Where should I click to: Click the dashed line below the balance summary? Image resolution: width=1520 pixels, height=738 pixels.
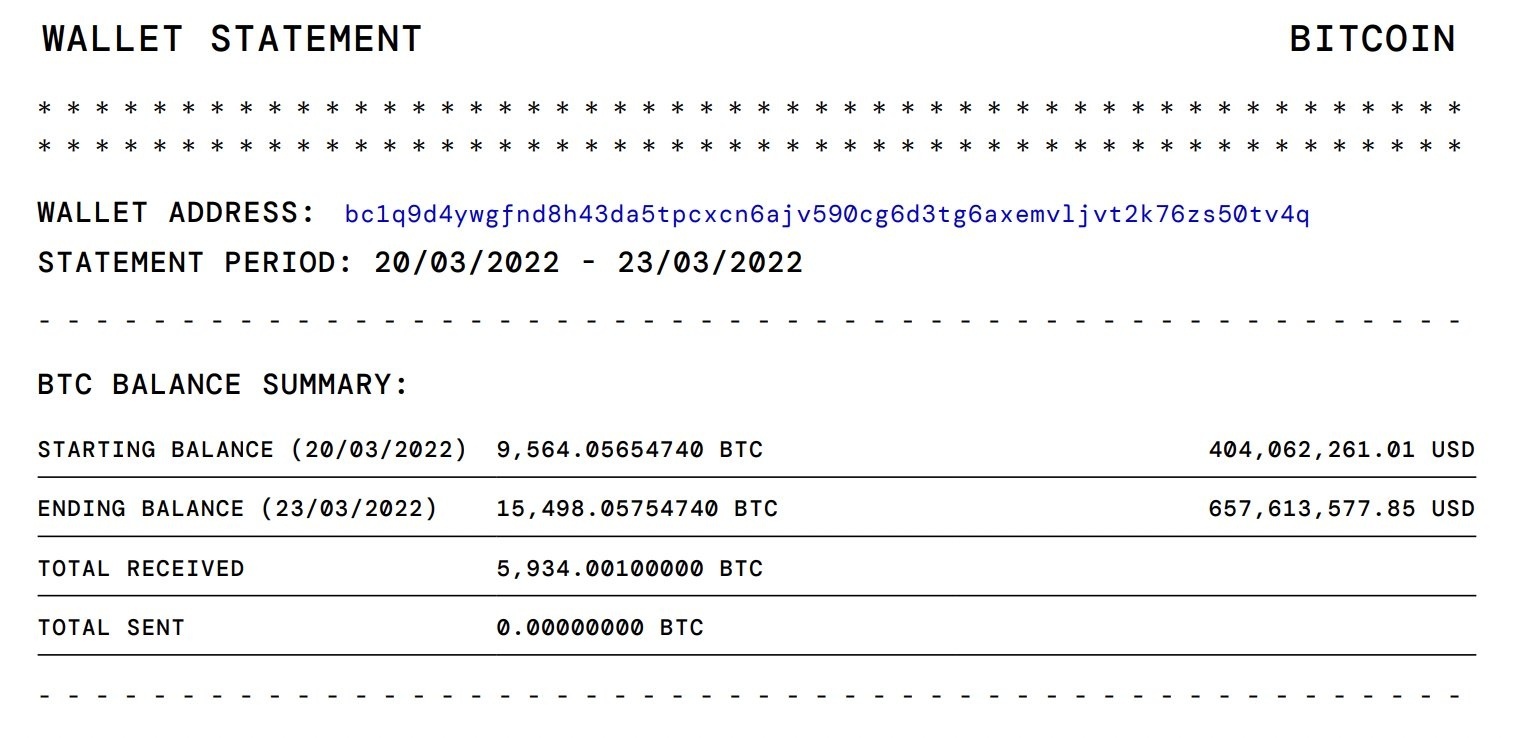749,693
